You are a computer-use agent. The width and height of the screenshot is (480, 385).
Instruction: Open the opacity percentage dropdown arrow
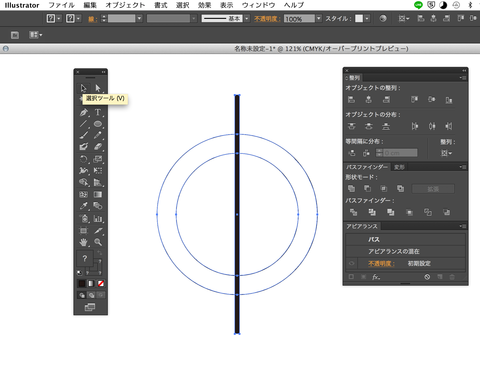pos(319,18)
